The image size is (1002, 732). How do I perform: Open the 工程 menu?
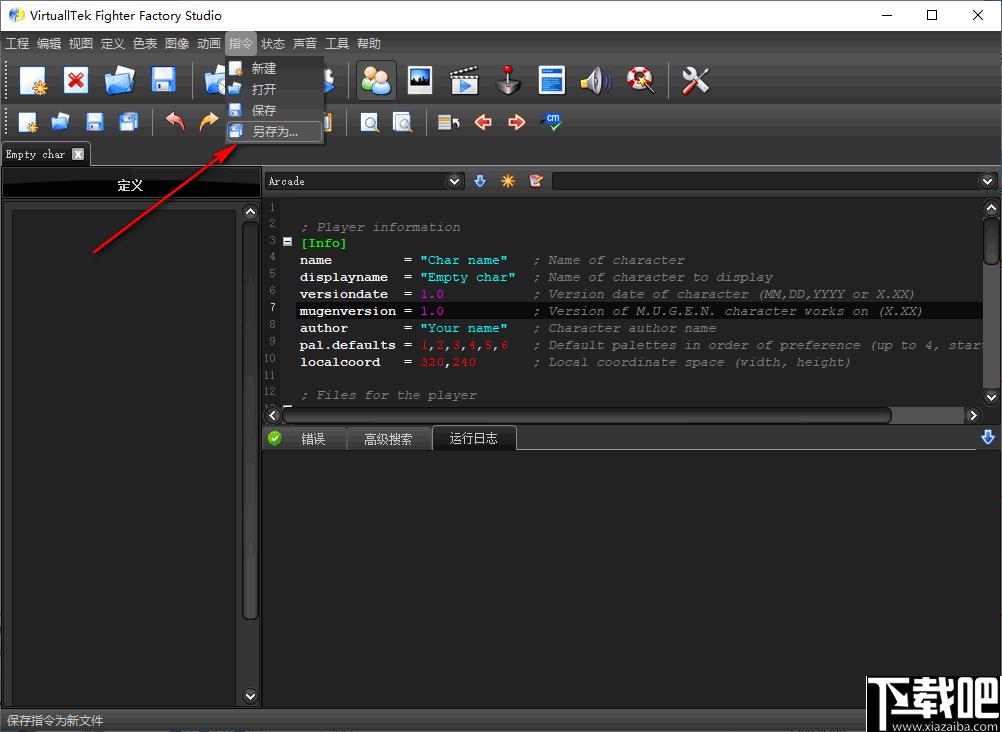tap(17, 43)
